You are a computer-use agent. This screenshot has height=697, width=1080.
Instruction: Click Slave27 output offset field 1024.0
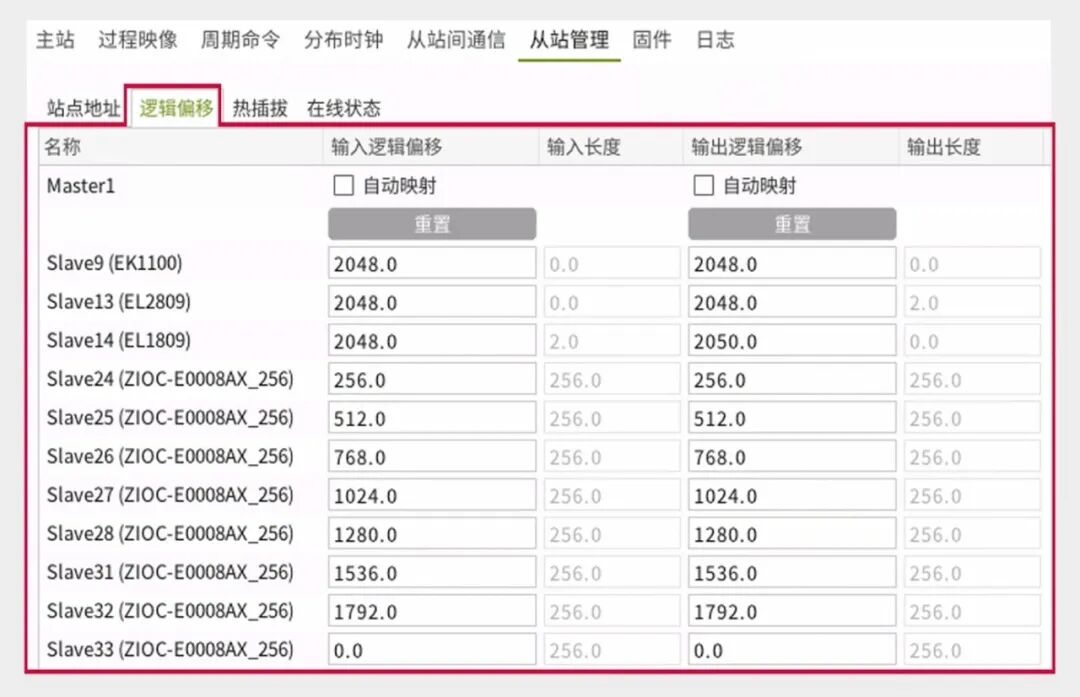coord(792,495)
